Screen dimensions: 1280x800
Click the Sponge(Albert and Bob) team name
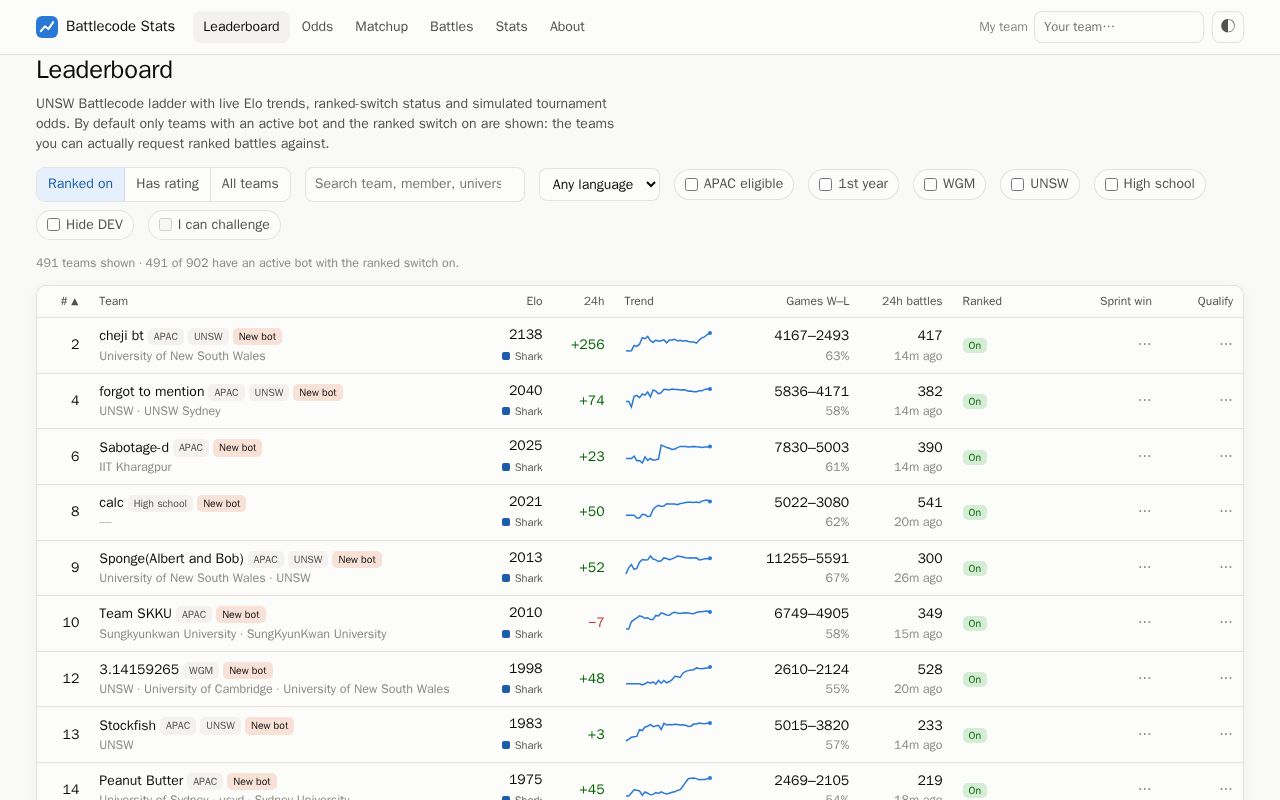tap(171, 559)
